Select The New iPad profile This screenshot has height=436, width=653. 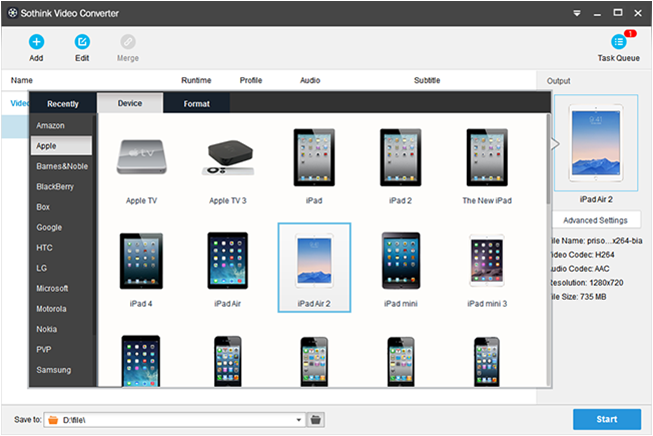[x=487, y=167]
